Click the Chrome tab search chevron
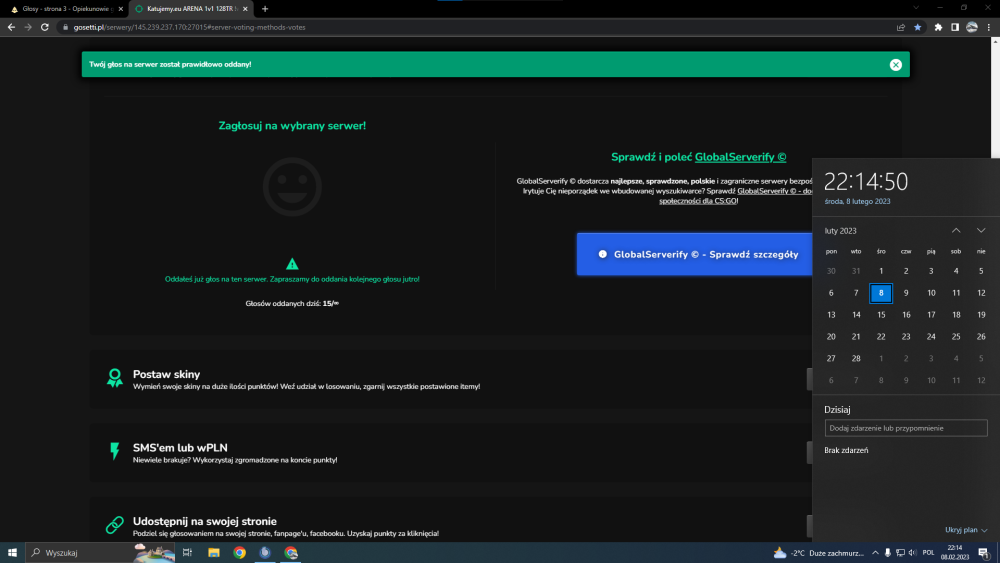The width and height of the screenshot is (1000, 563). click(x=916, y=8)
